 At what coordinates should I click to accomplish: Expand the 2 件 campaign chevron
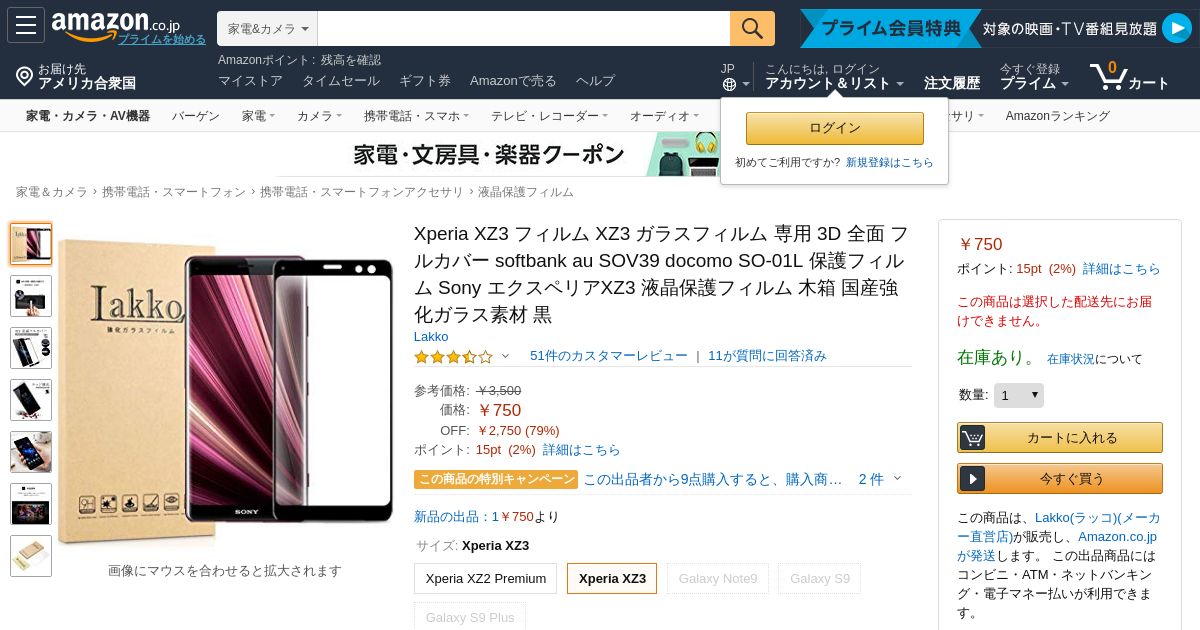click(897, 479)
